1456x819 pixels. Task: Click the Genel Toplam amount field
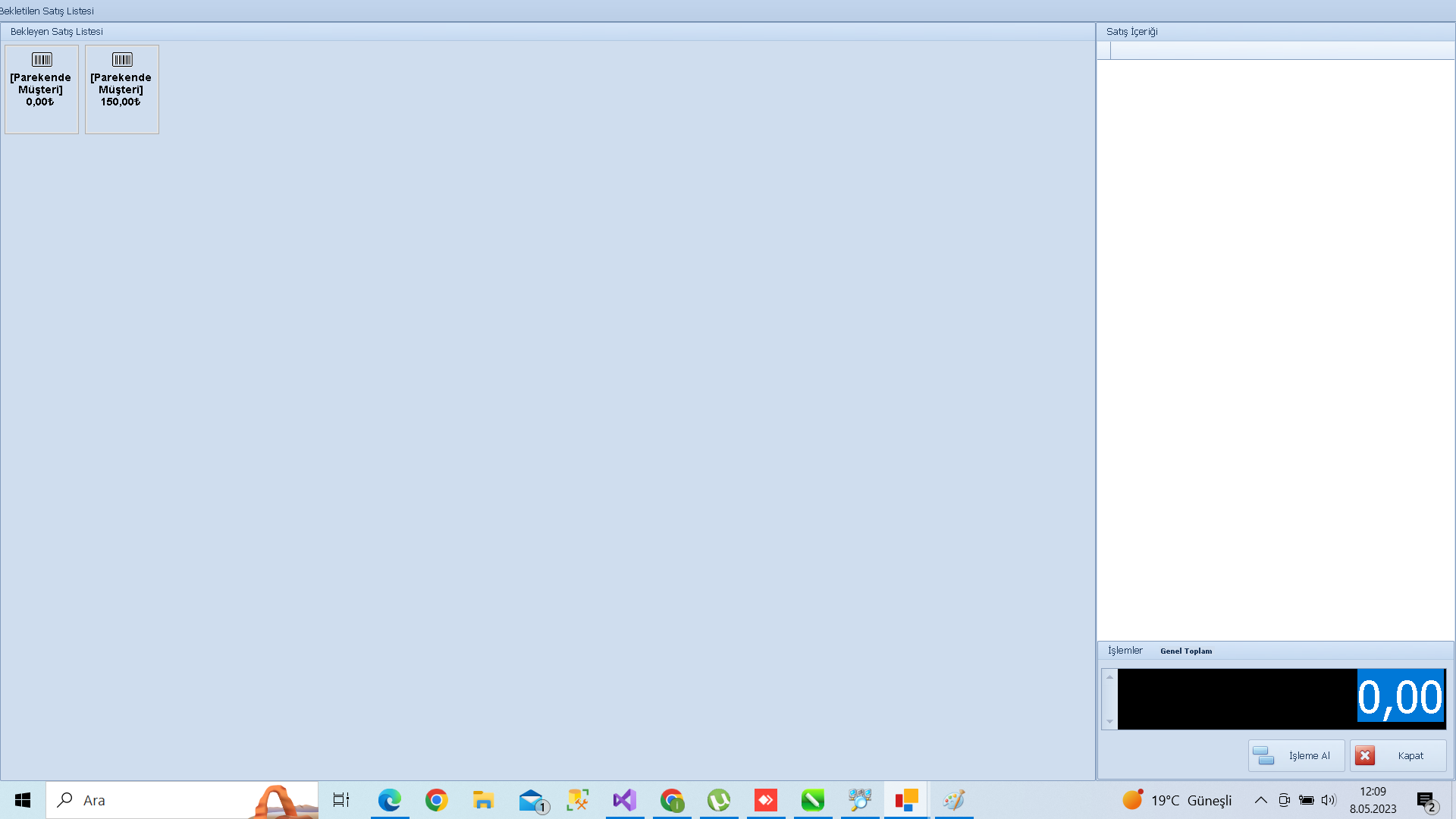click(1282, 698)
